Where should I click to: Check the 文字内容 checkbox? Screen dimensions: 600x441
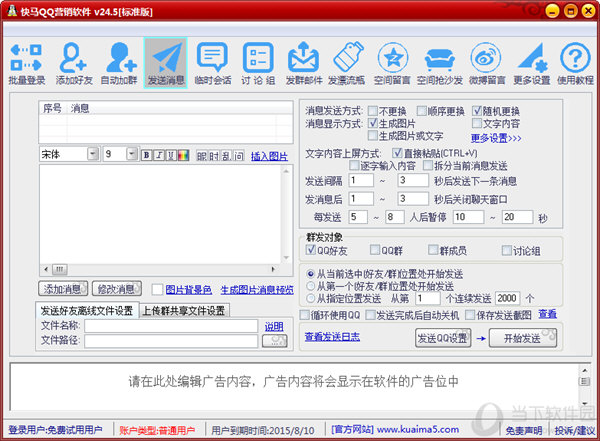point(477,123)
